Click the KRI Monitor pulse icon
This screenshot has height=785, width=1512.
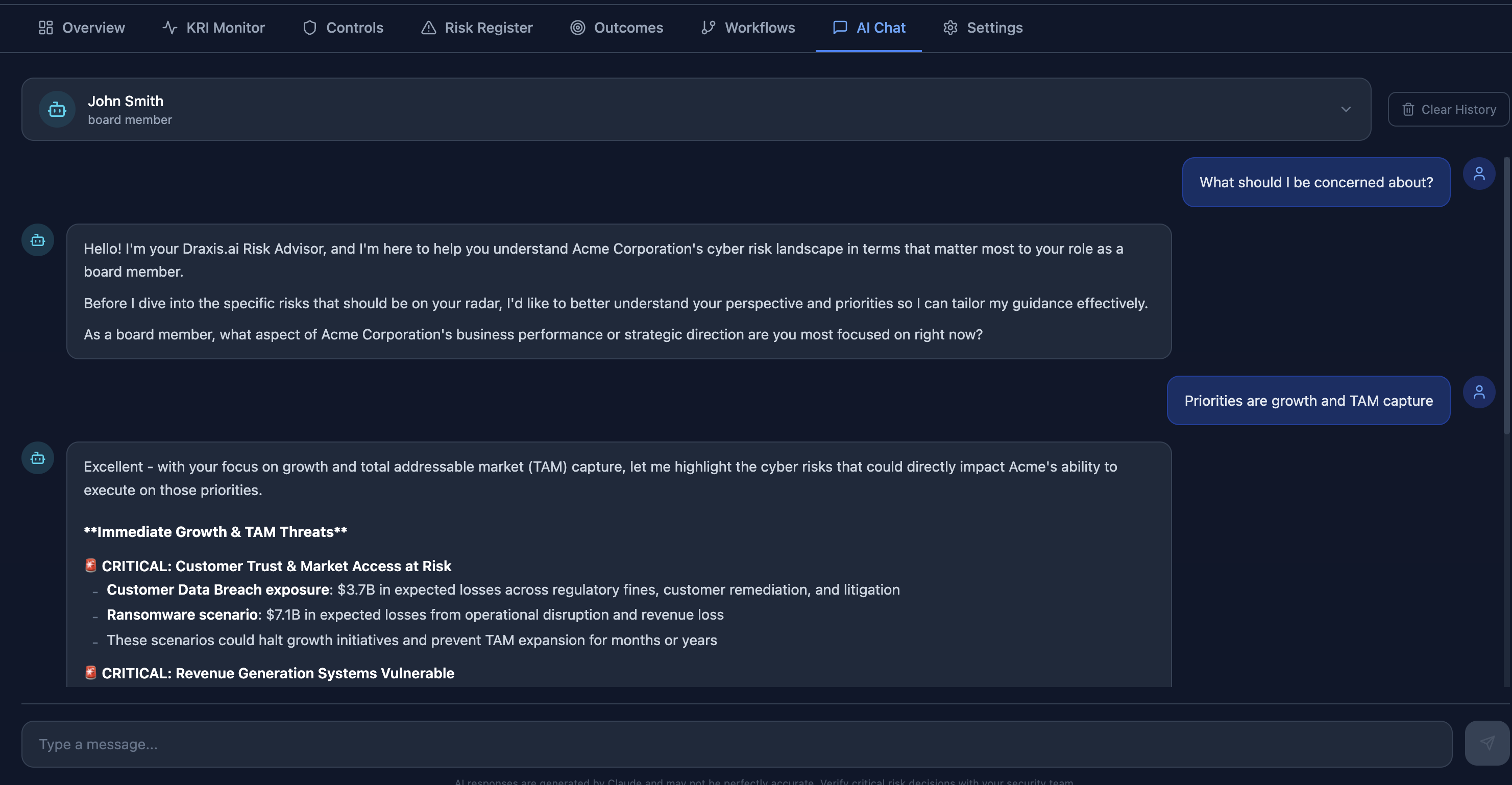click(x=169, y=28)
